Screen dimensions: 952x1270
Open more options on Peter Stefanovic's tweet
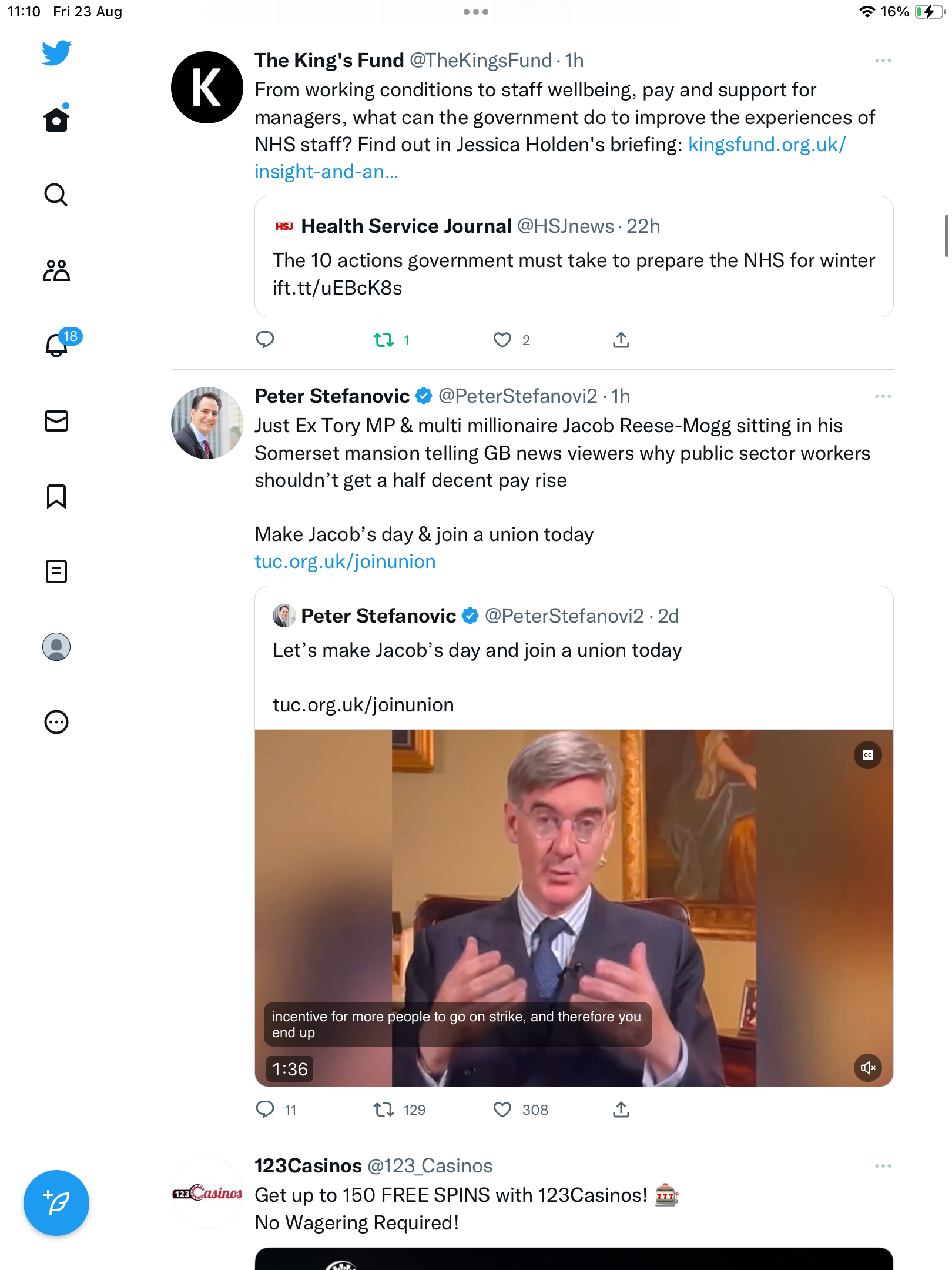pos(883,396)
